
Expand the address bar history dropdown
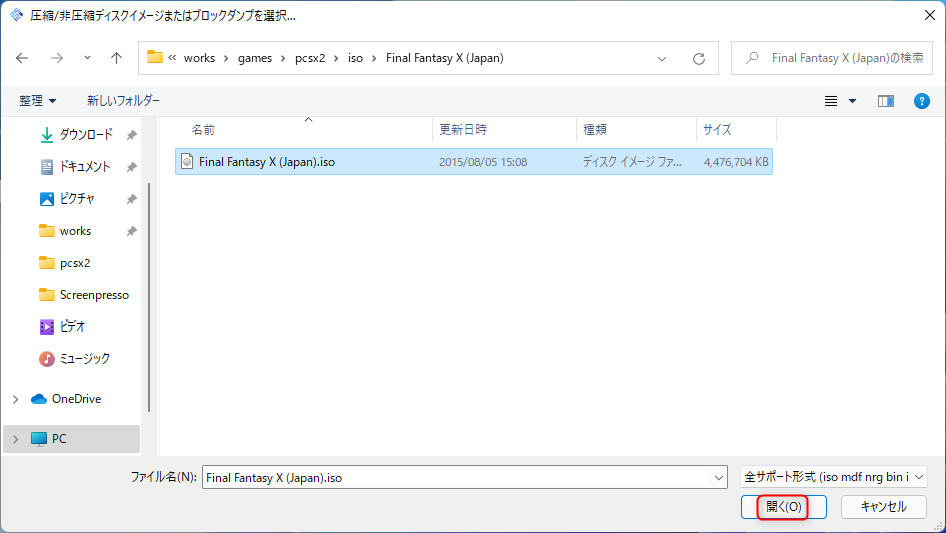[662, 59]
